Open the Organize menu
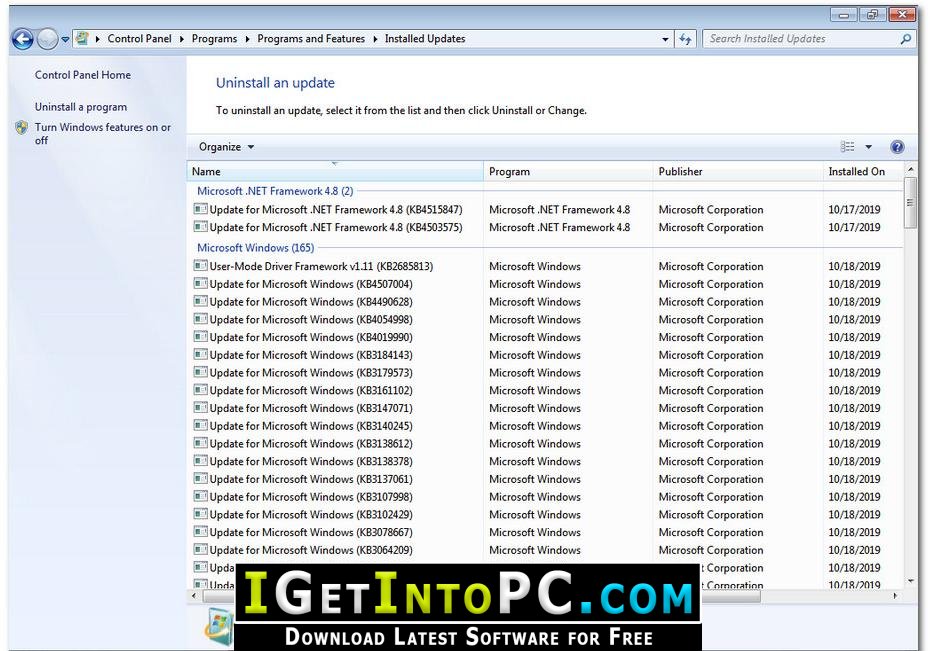Viewport: 936px width, 651px height. 226,147
